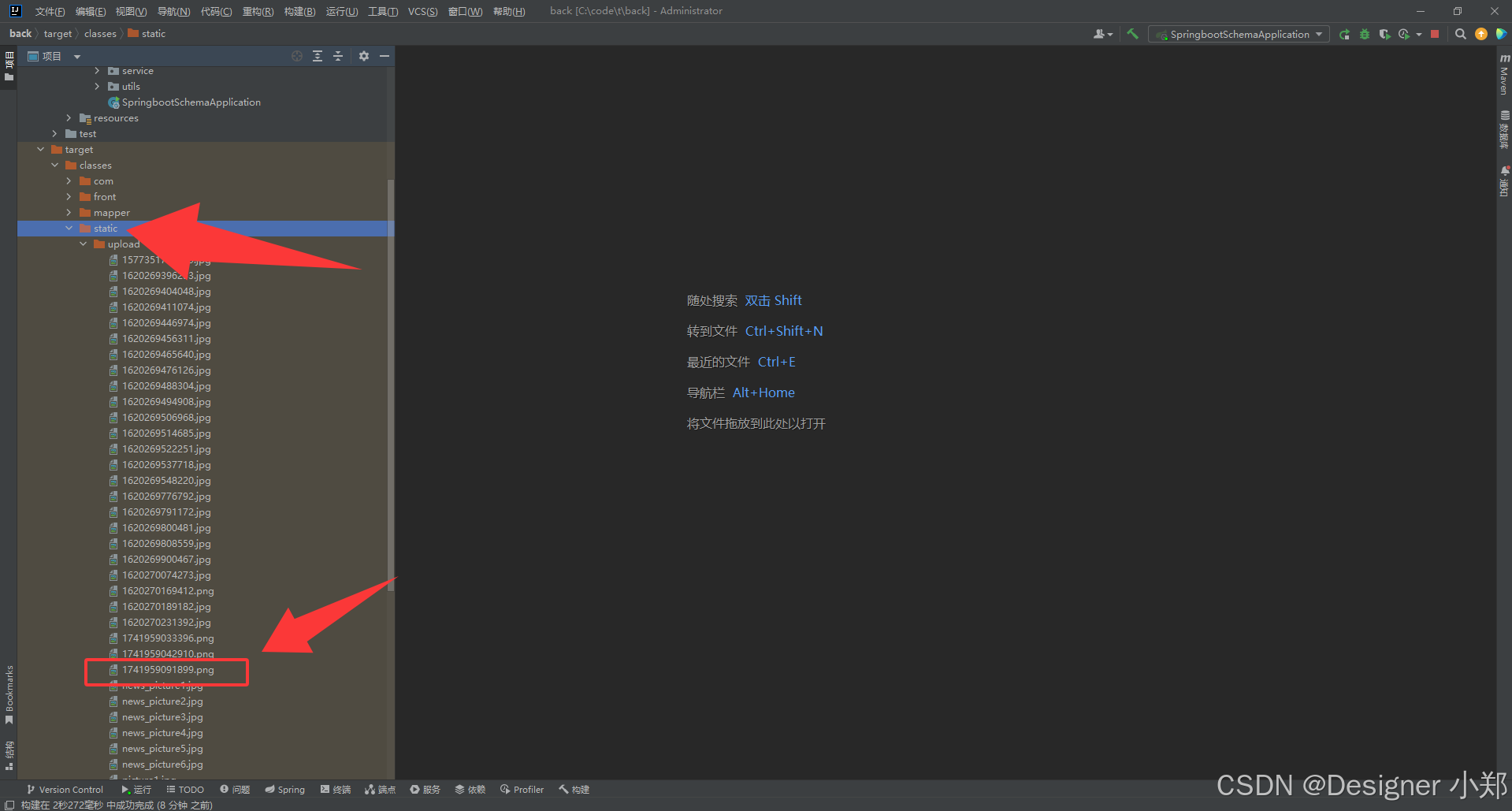Viewport: 1512px width, 811px height.
Task: Click static in the breadcrumb bar
Action: click(147, 34)
